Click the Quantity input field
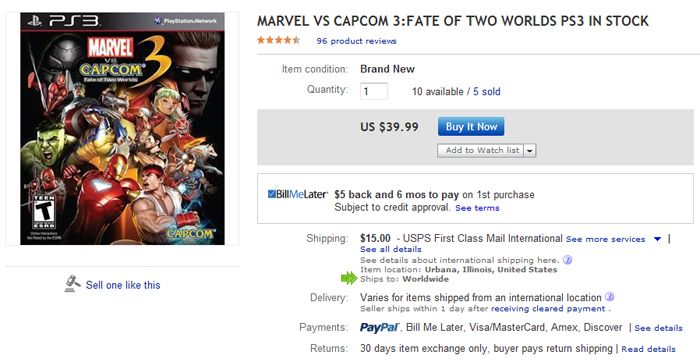This screenshot has width=700, height=362. click(374, 92)
